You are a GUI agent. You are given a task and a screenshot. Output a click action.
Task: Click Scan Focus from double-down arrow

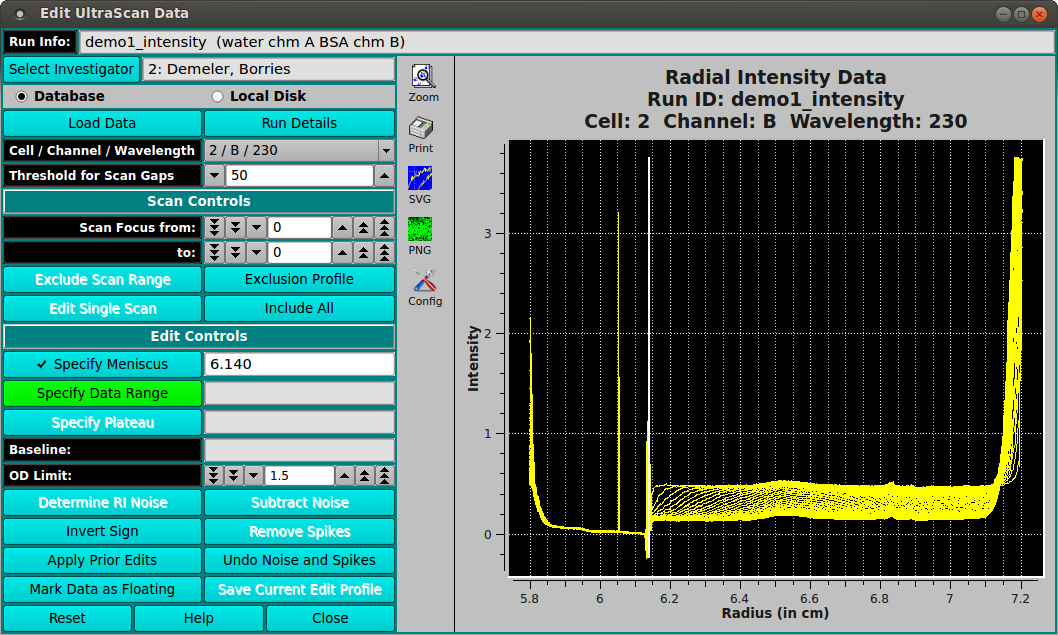[x=235, y=227]
